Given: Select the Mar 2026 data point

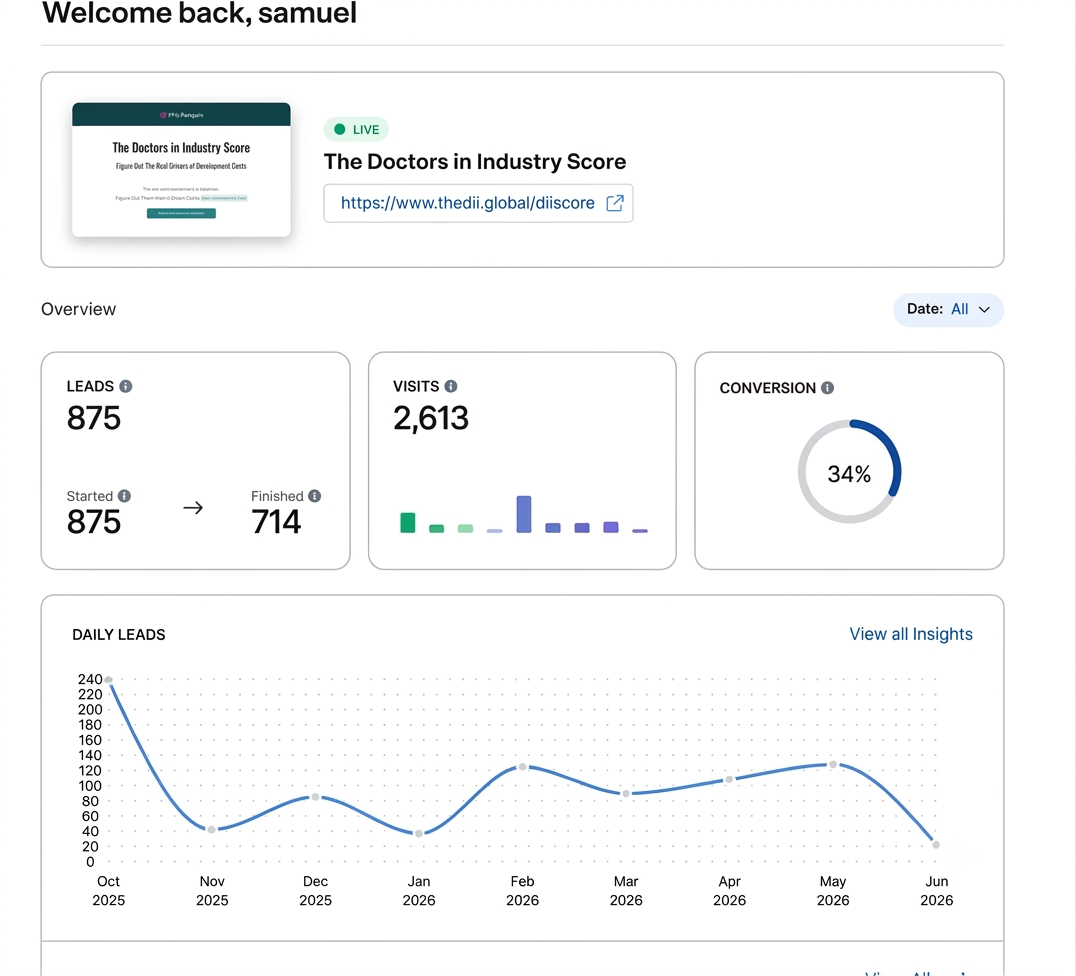Looking at the screenshot, I should (626, 793).
